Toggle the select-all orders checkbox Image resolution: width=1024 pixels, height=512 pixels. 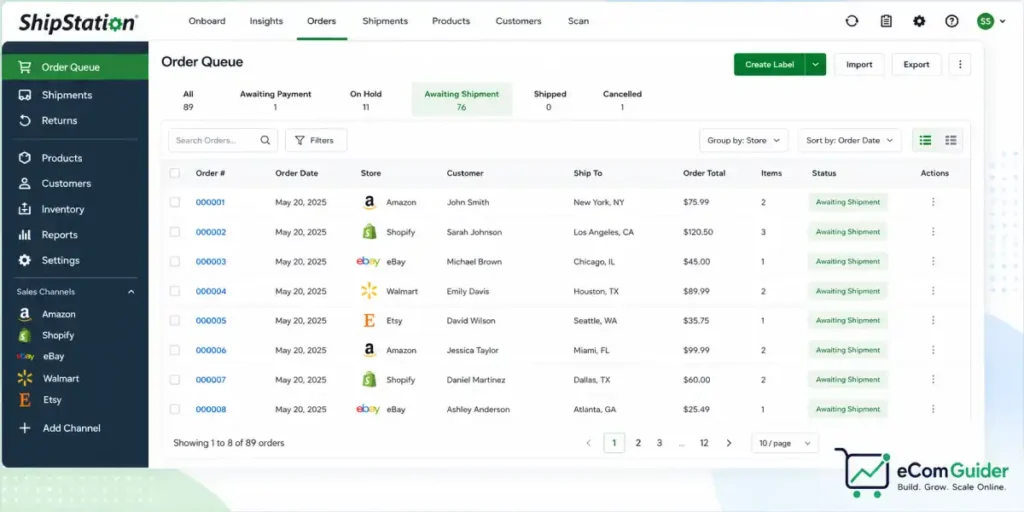pyautogui.click(x=174, y=173)
